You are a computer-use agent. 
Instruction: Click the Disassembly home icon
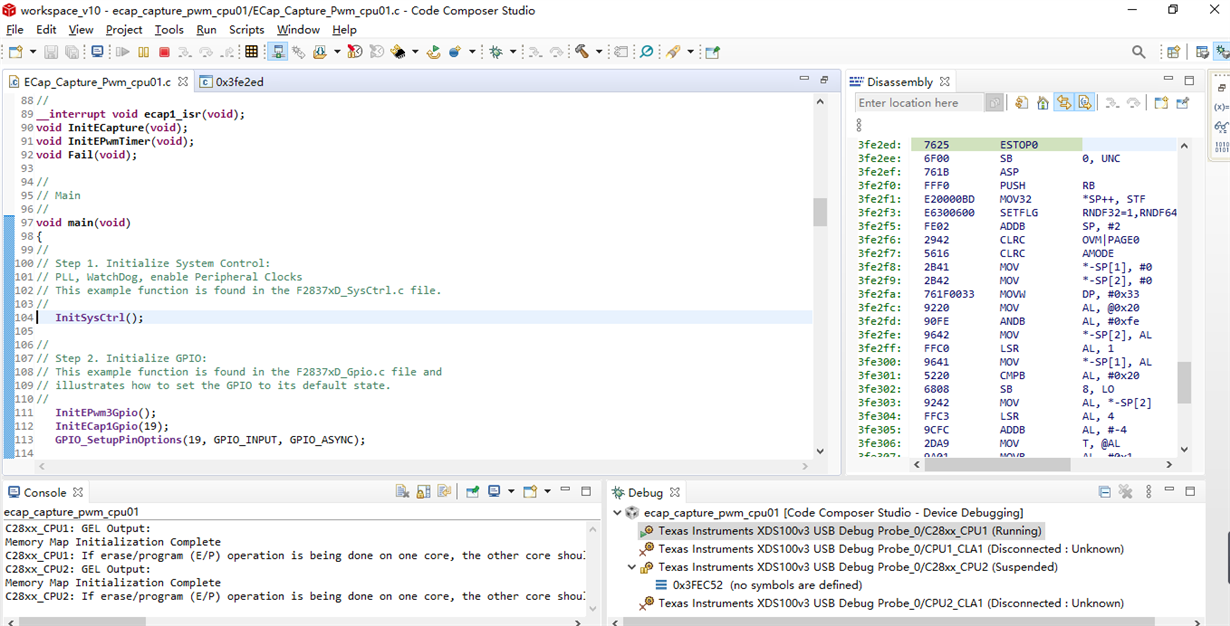(x=1042, y=103)
